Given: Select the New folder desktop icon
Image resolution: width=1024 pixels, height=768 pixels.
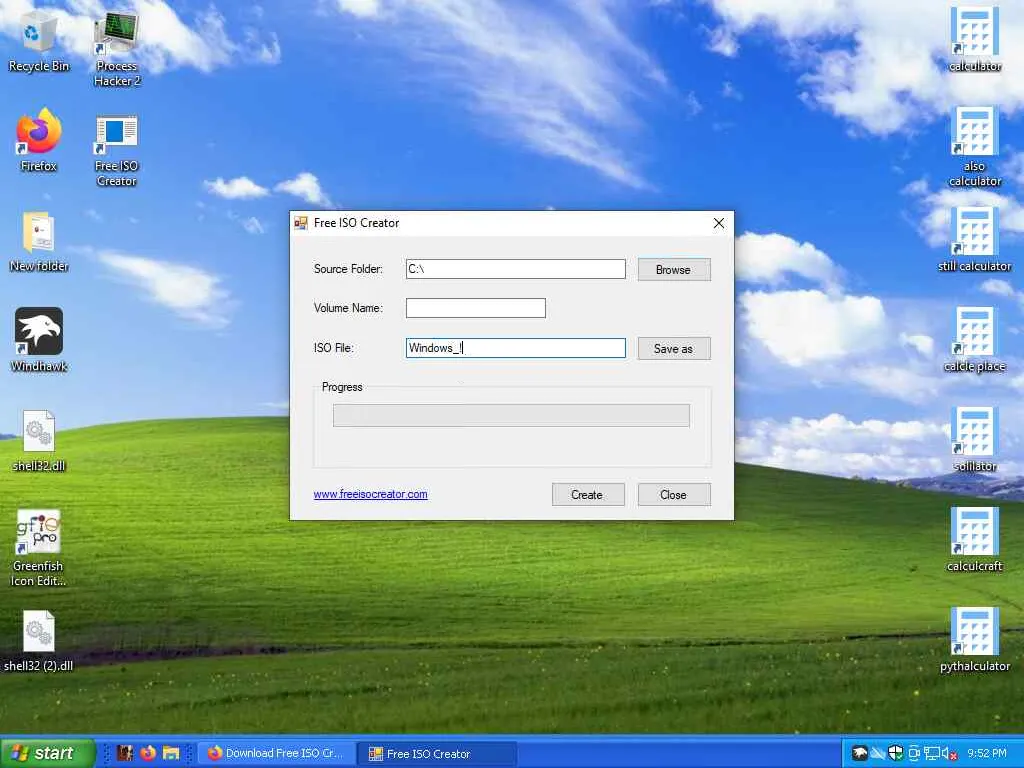Looking at the screenshot, I should pos(39,240).
